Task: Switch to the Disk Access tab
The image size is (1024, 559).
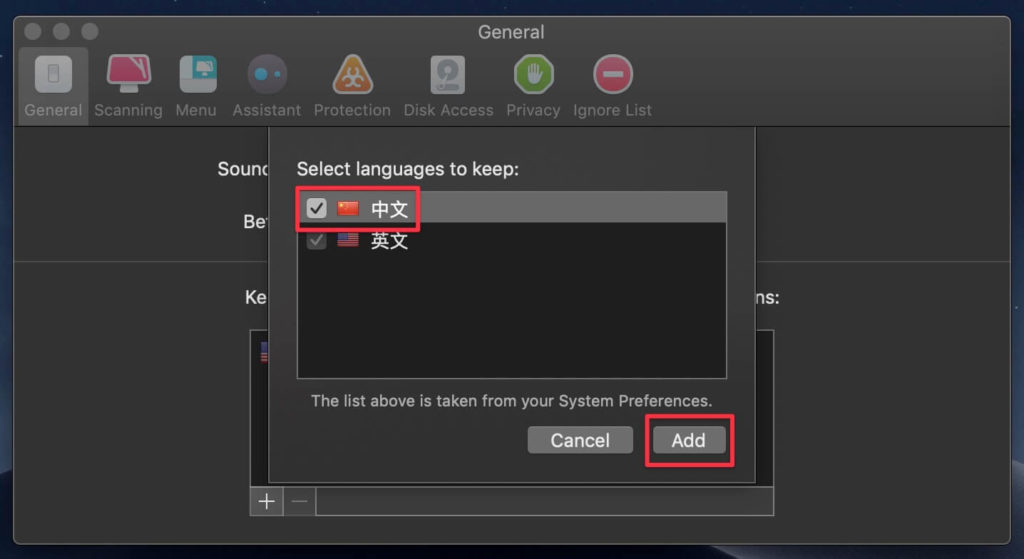Action: pos(448,87)
